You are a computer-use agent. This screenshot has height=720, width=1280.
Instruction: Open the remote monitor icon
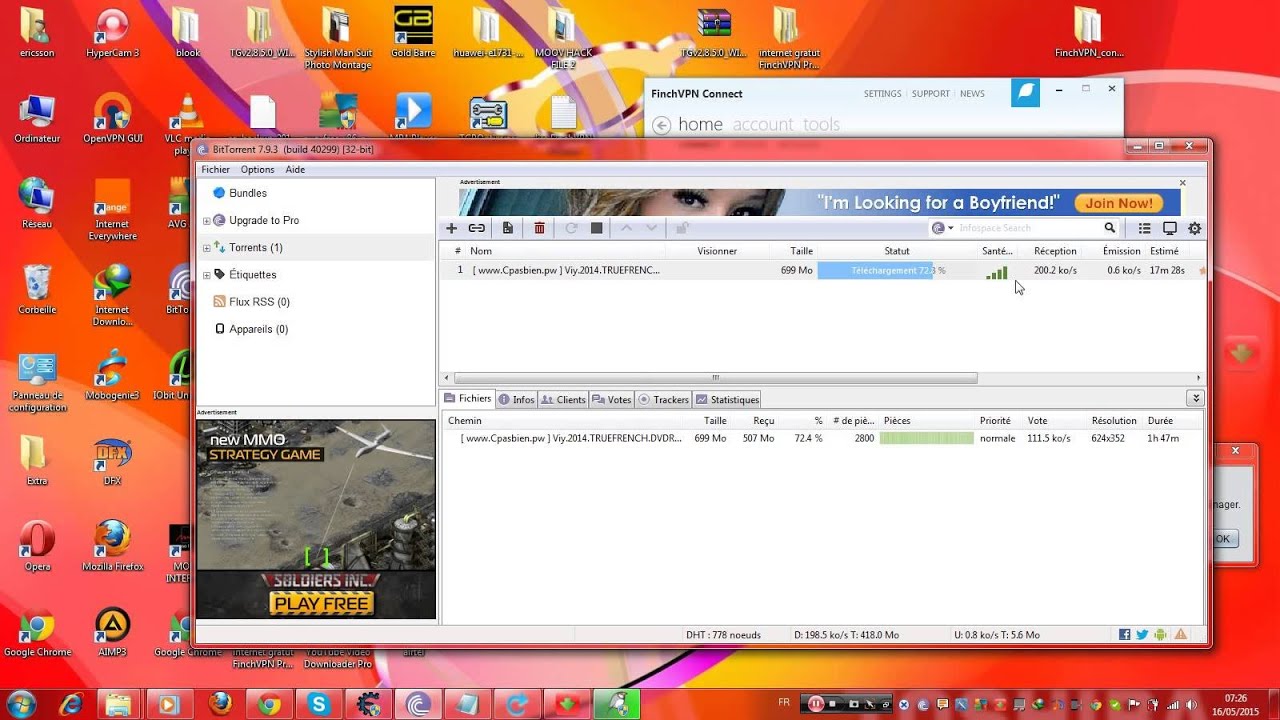pyautogui.click(x=1170, y=228)
